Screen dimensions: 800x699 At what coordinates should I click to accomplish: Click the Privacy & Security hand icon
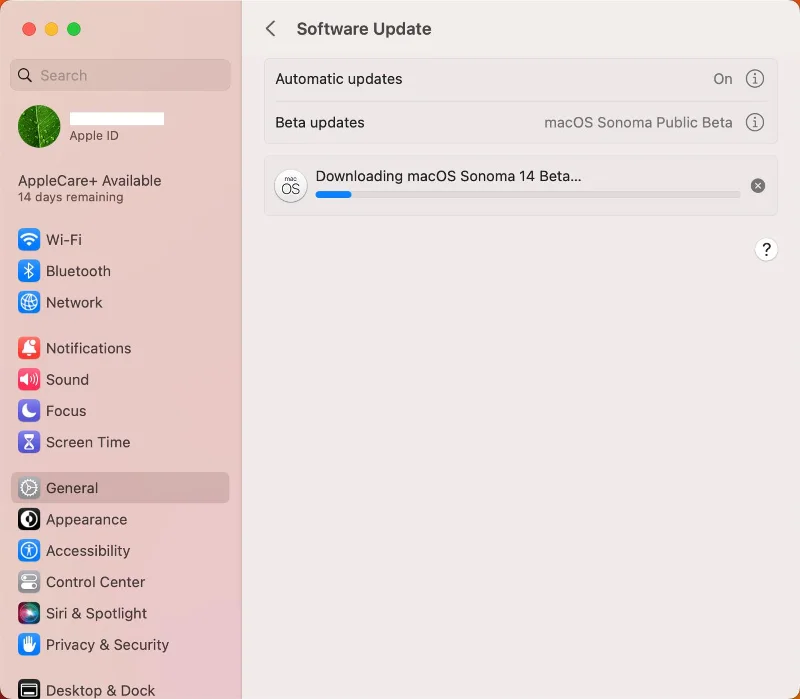[x=29, y=644]
